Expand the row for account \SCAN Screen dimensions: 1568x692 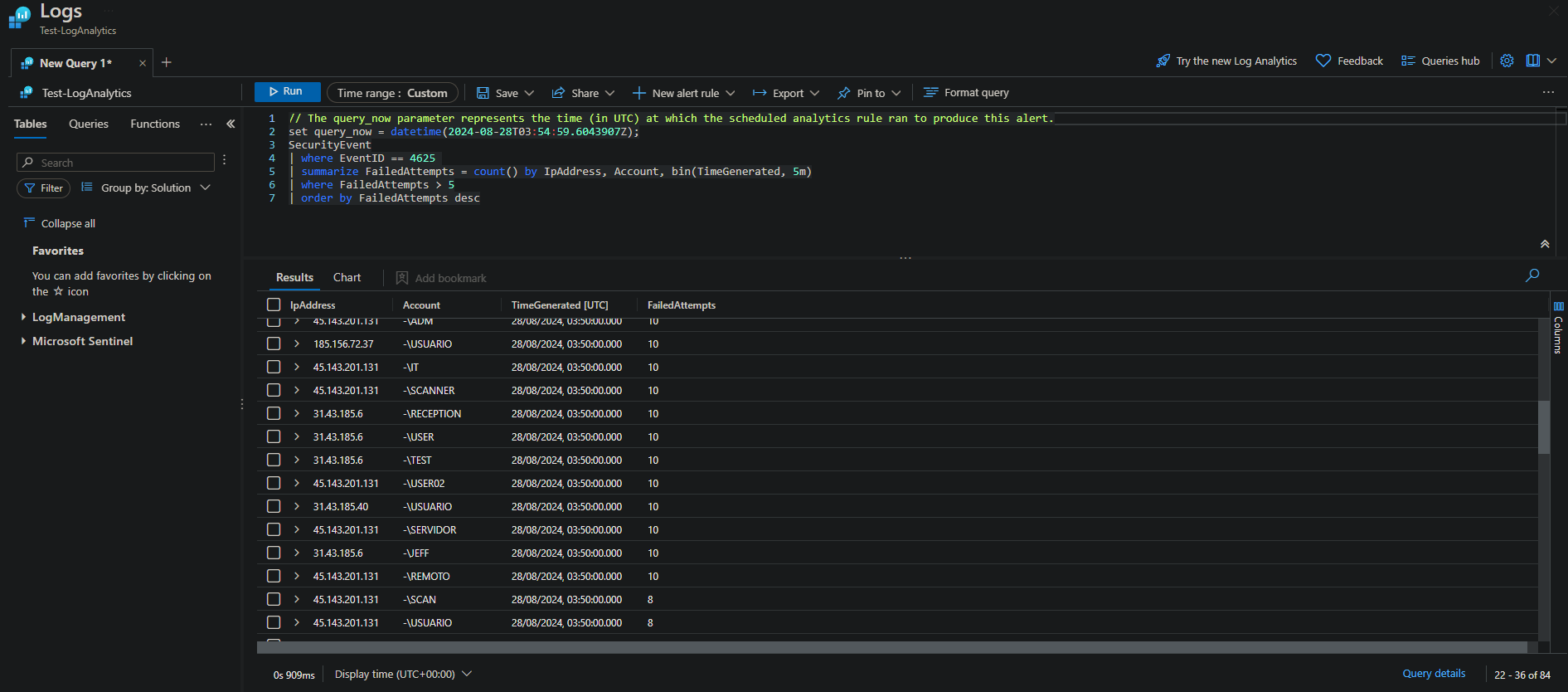(297, 599)
